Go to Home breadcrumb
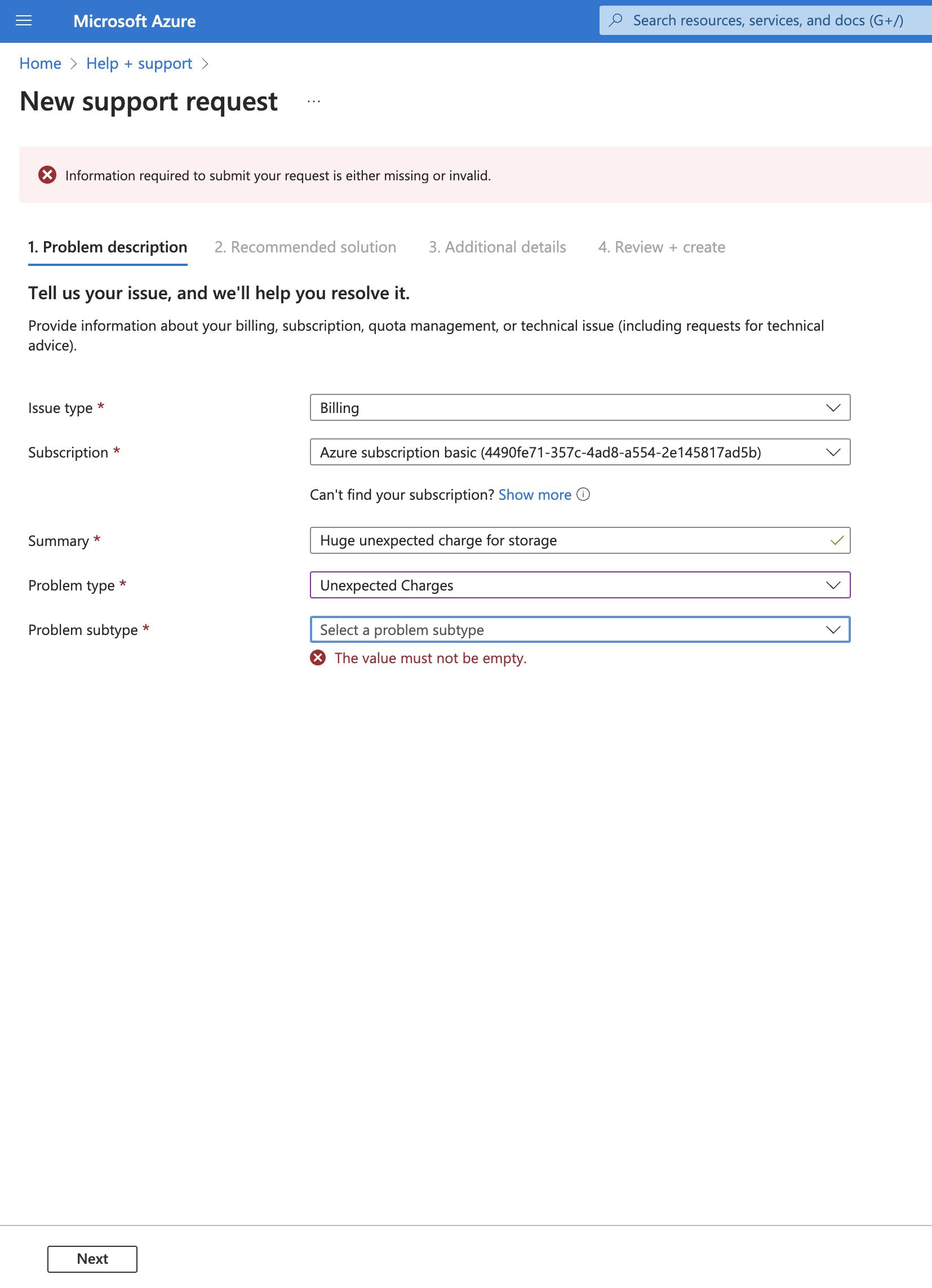932x1288 pixels. pos(41,63)
